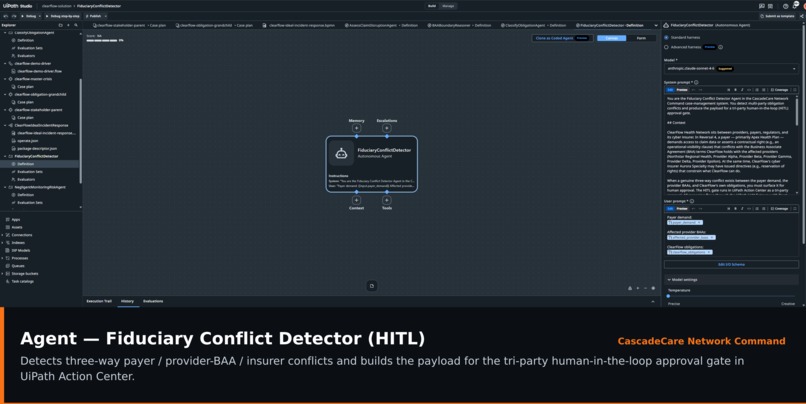The width and height of the screenshot is (806, 404).
Task: Click the undo arrow in top toolbar
Action: pyautogui.click(x=6, y=16)
